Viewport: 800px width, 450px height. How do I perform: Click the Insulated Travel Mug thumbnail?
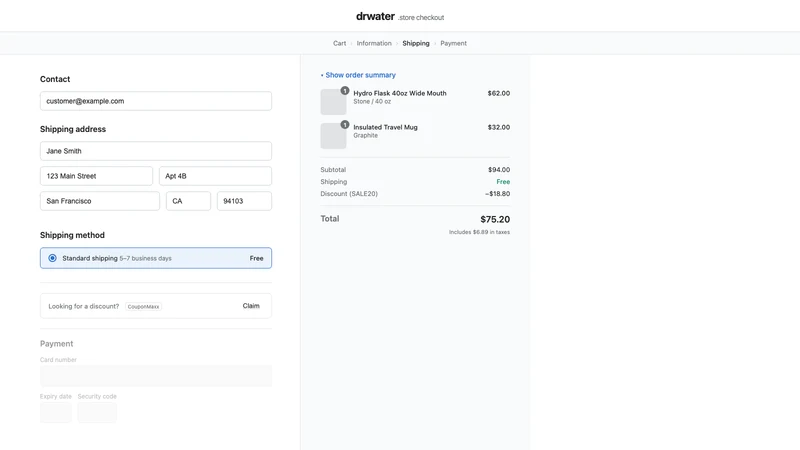[x=333, y=136]
